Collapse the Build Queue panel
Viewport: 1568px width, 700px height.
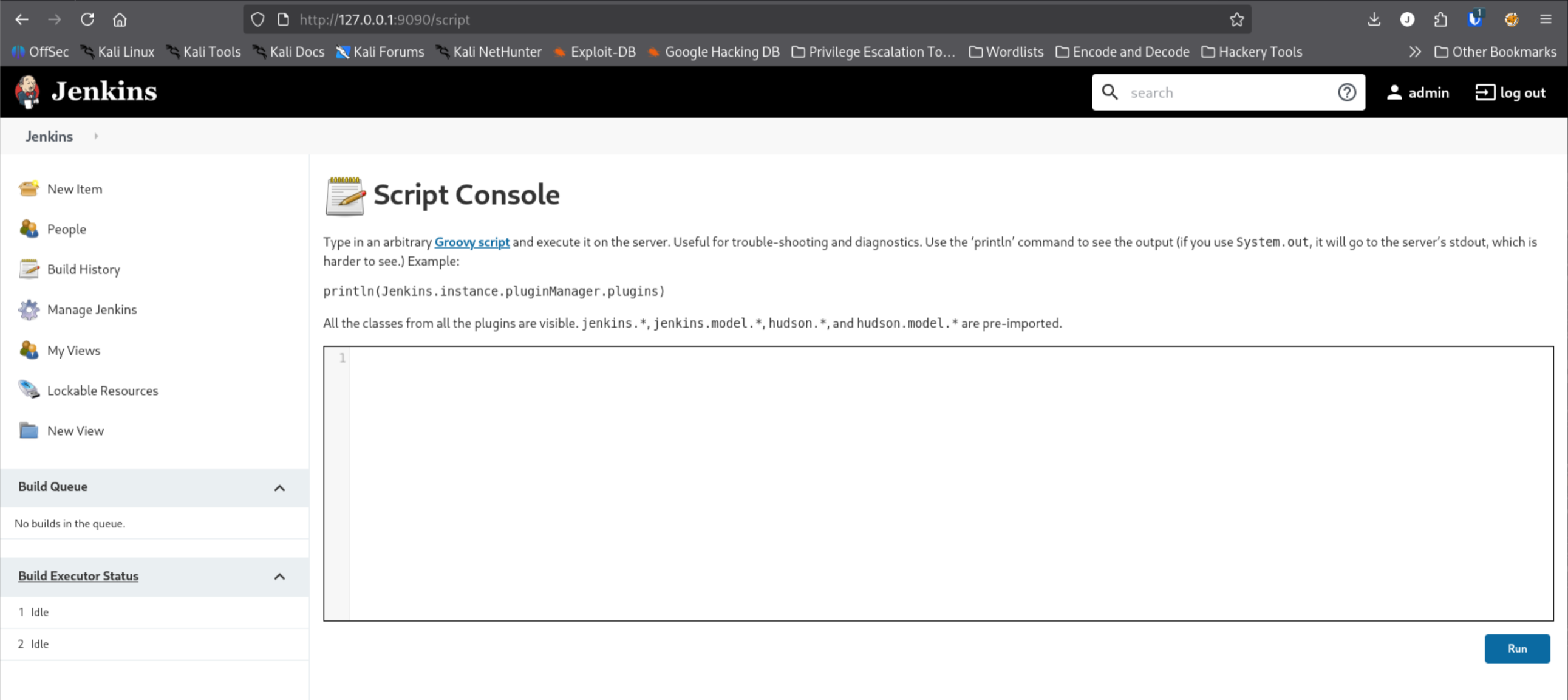click(279, 488)
